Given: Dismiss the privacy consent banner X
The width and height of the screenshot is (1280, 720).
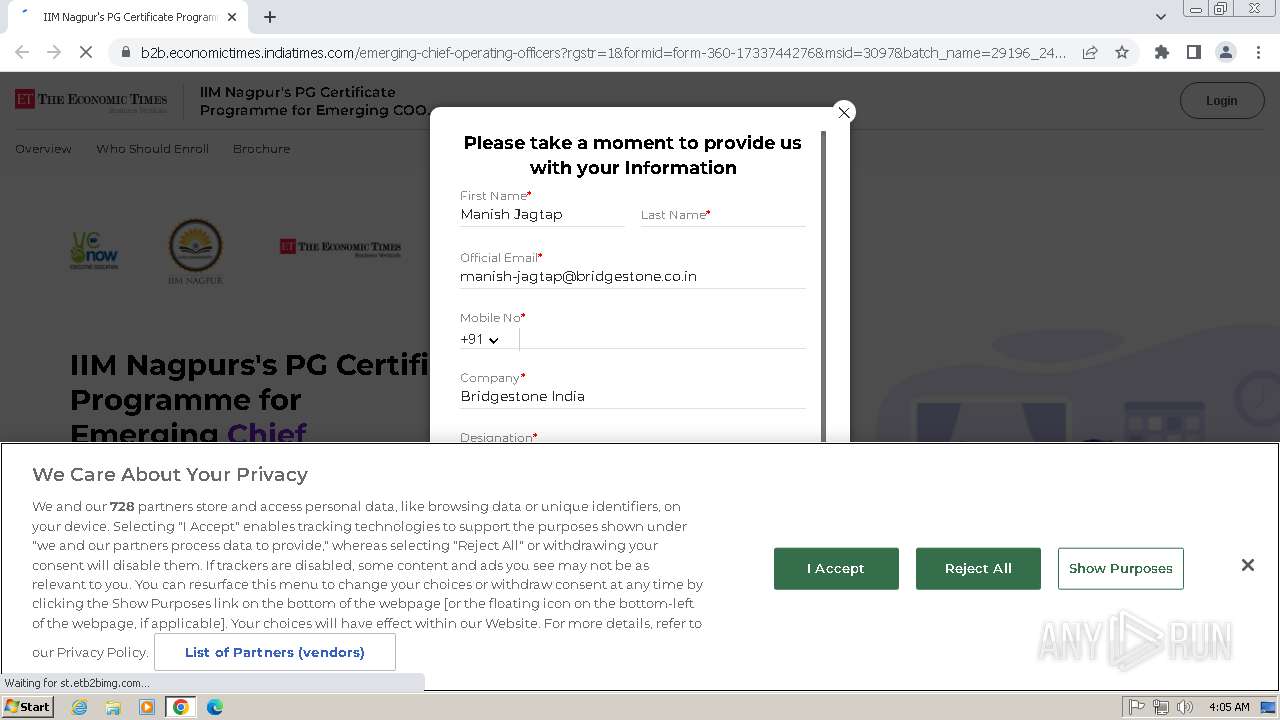Looking at the screenshot, I should pyautogui.click(x=1247, y=565).
